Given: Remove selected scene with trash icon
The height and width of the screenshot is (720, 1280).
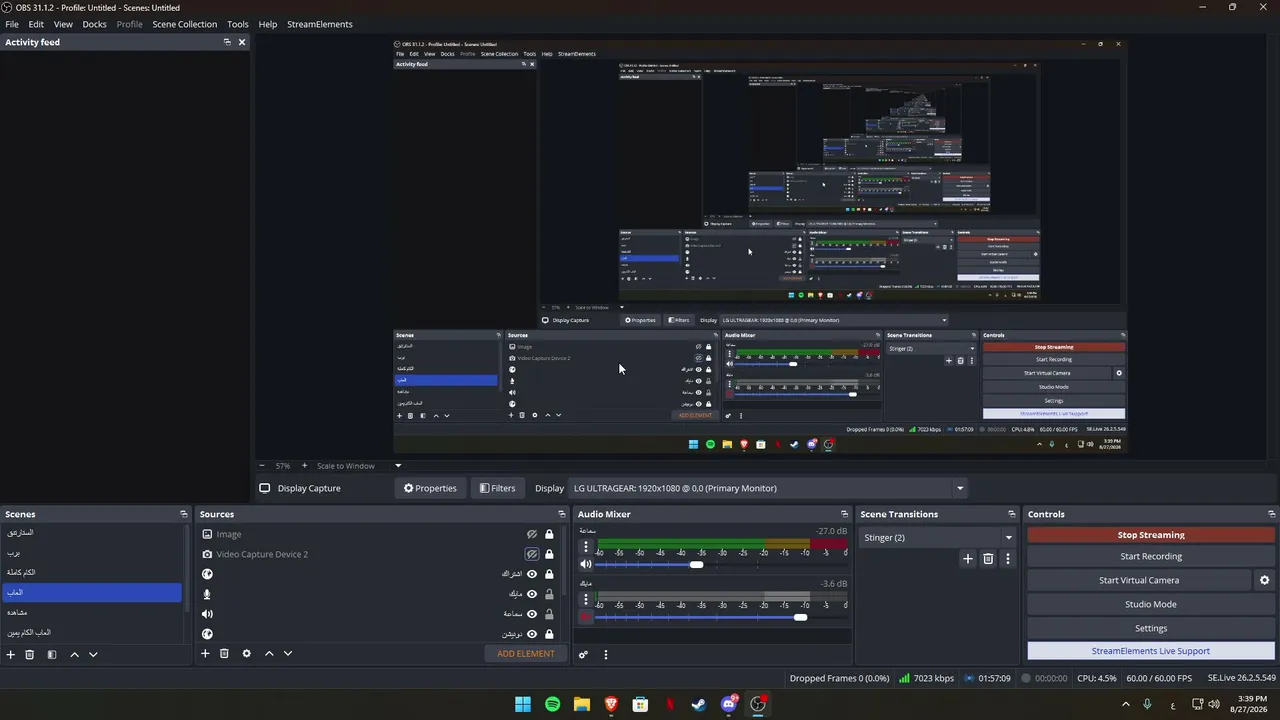Looking at the screenshot, I should coord(30,654).
